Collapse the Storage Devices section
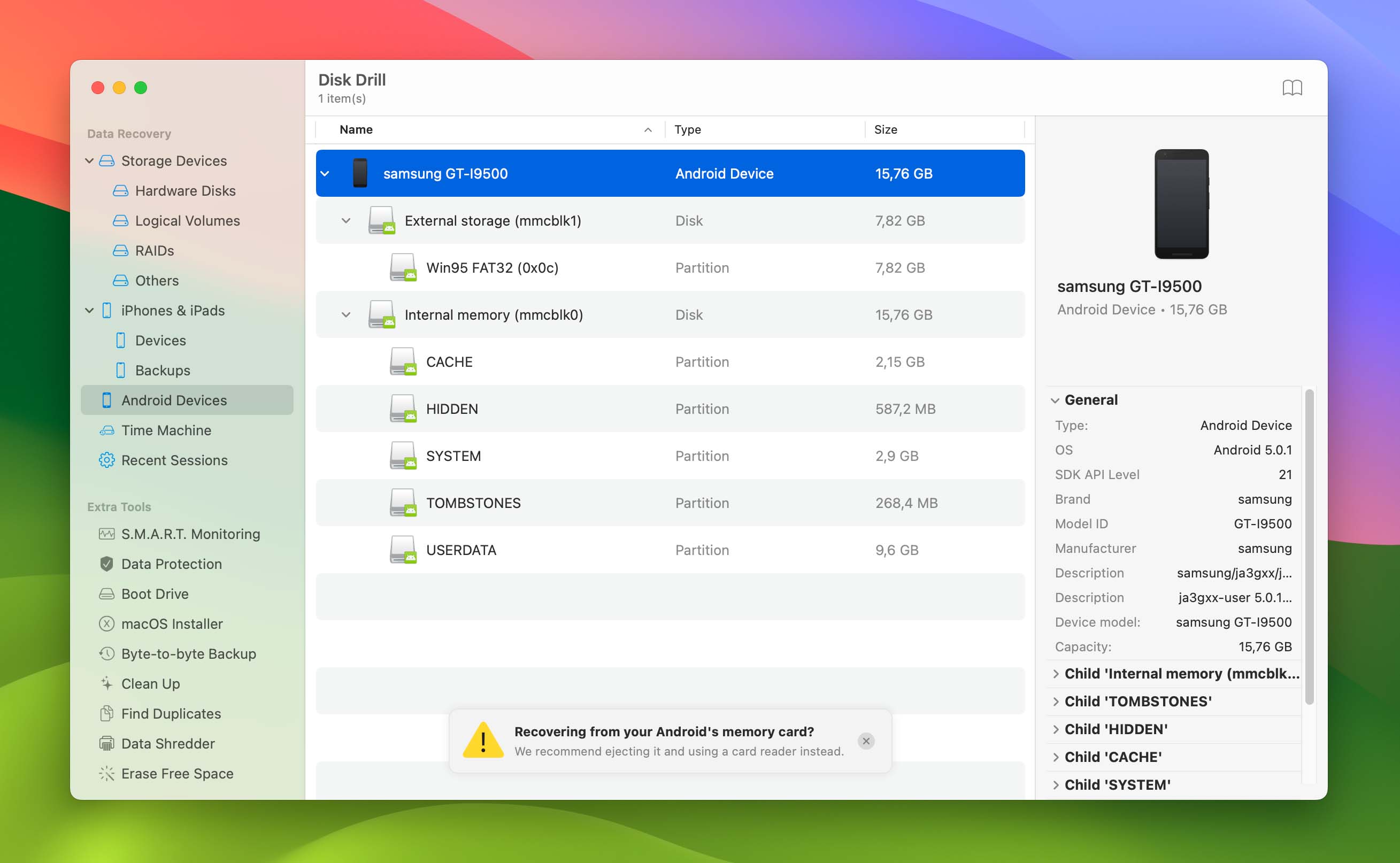The width and height of the screenshot is (1400, 863). click(x=90, y=161)
